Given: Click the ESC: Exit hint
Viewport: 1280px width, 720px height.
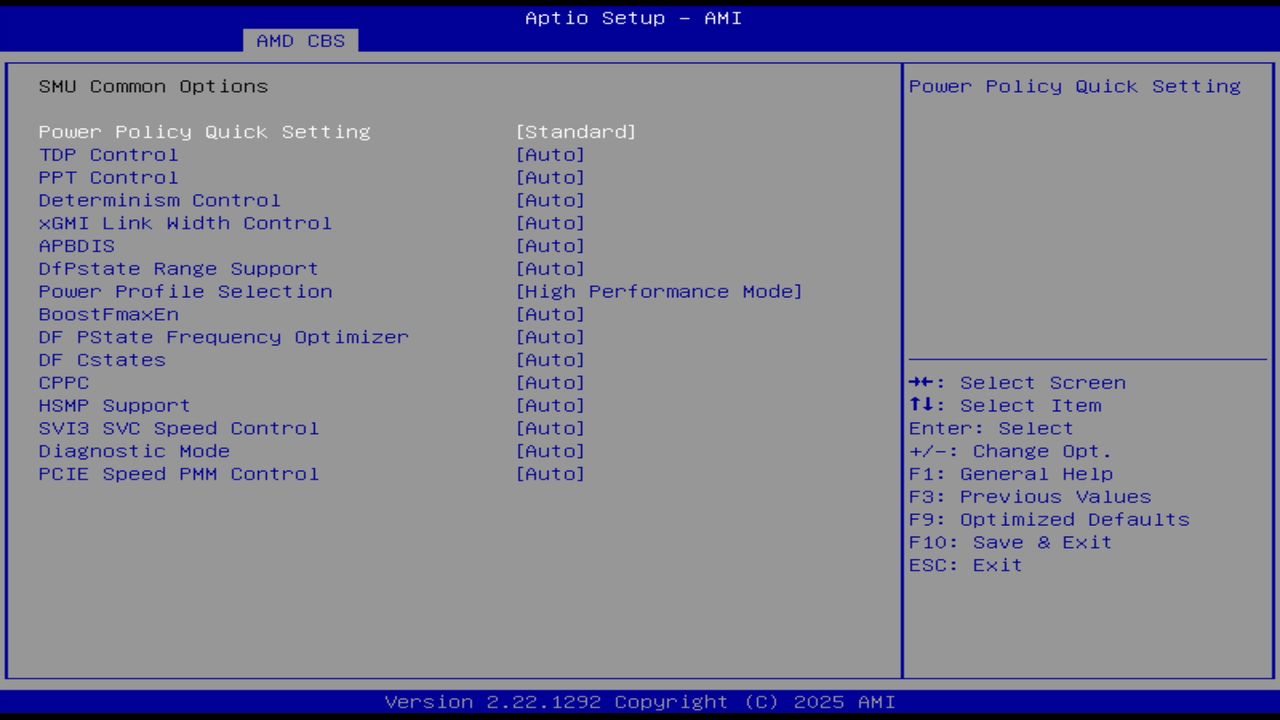Looking at the screenshot, I should click(x=966, y=565).
